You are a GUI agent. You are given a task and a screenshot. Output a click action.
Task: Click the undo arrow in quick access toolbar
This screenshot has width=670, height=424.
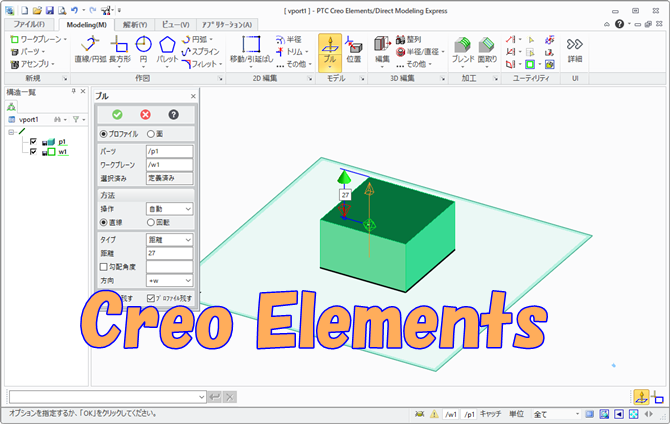(74, 11)
